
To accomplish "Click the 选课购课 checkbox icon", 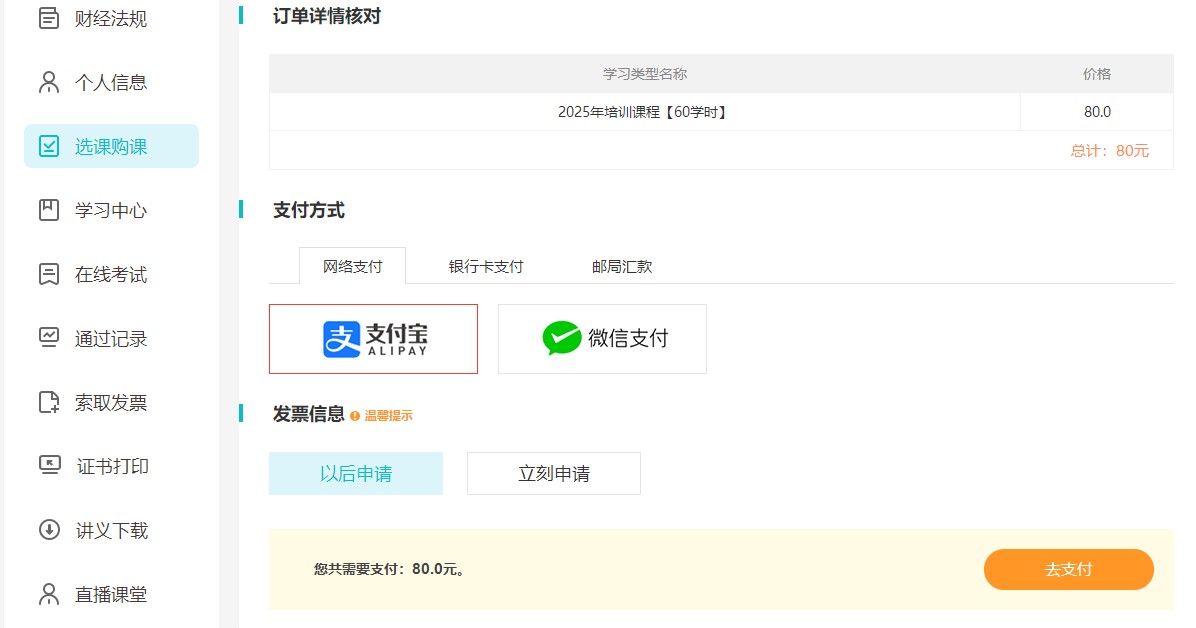I will 49,146.
